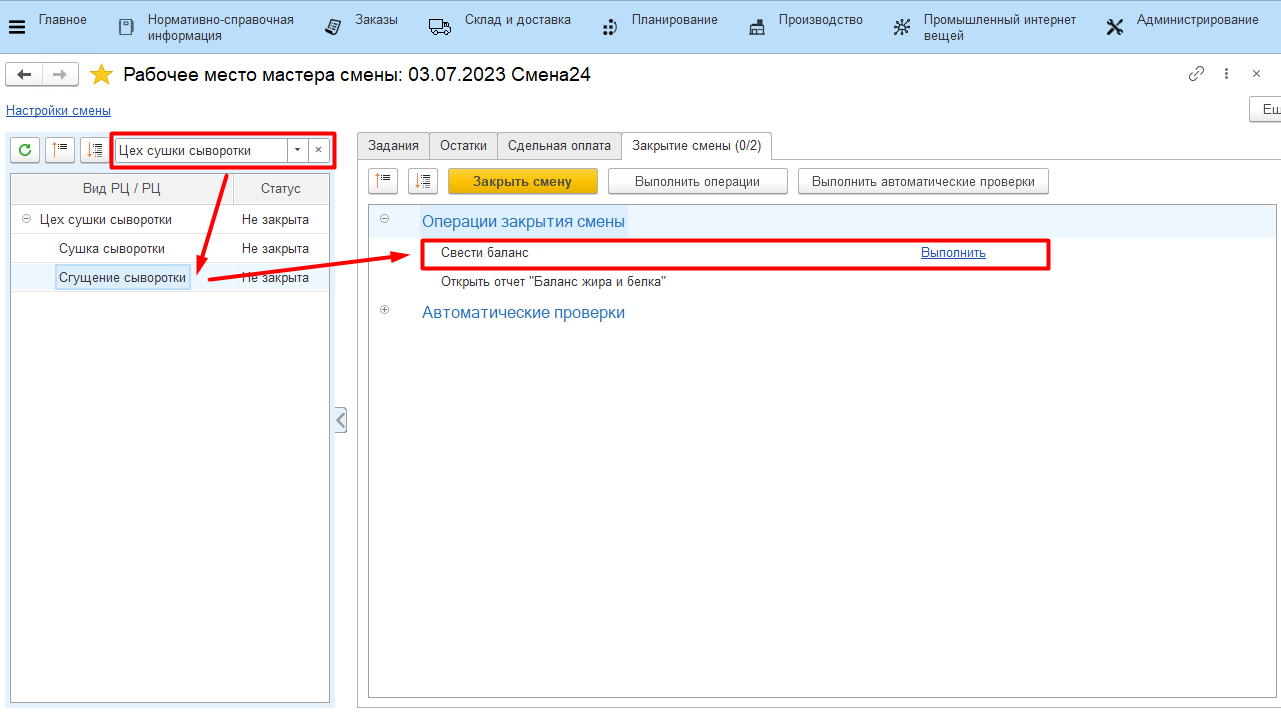The width and height of the screenshot is (1281, 717).
Task: Click the green refresh icon in left panel
Action: (25, 150)
